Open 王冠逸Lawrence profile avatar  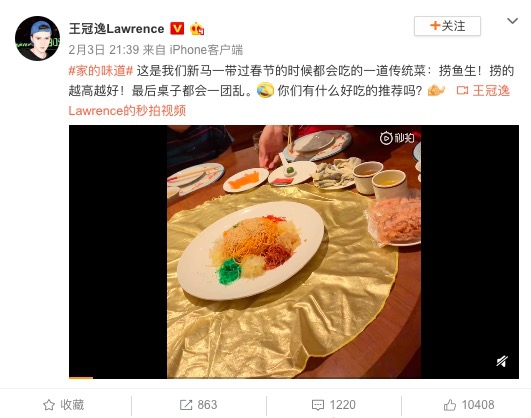pos(37,38)
